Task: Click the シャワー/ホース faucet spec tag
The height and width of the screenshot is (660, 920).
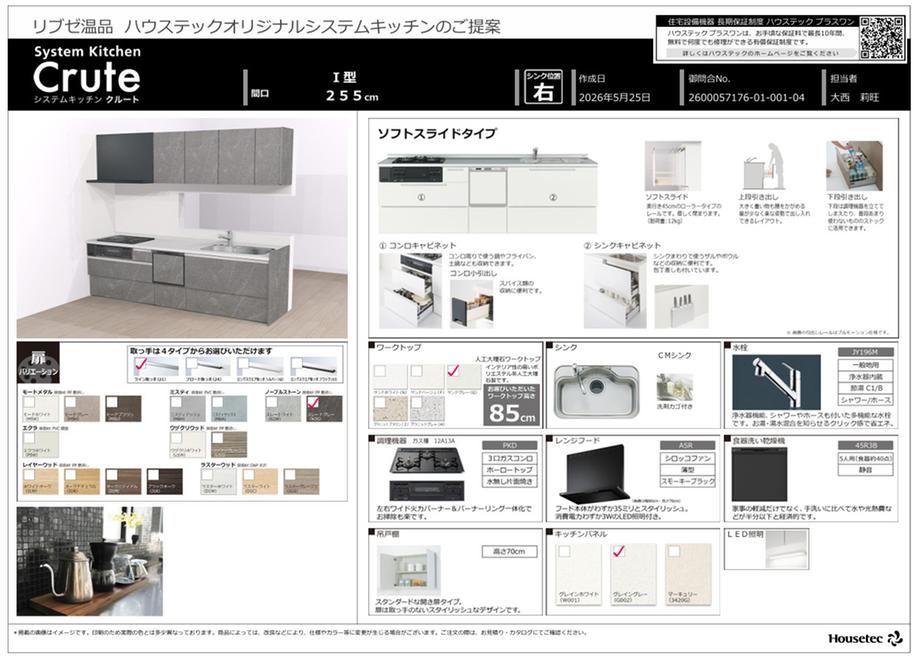Action: (865, 400)
